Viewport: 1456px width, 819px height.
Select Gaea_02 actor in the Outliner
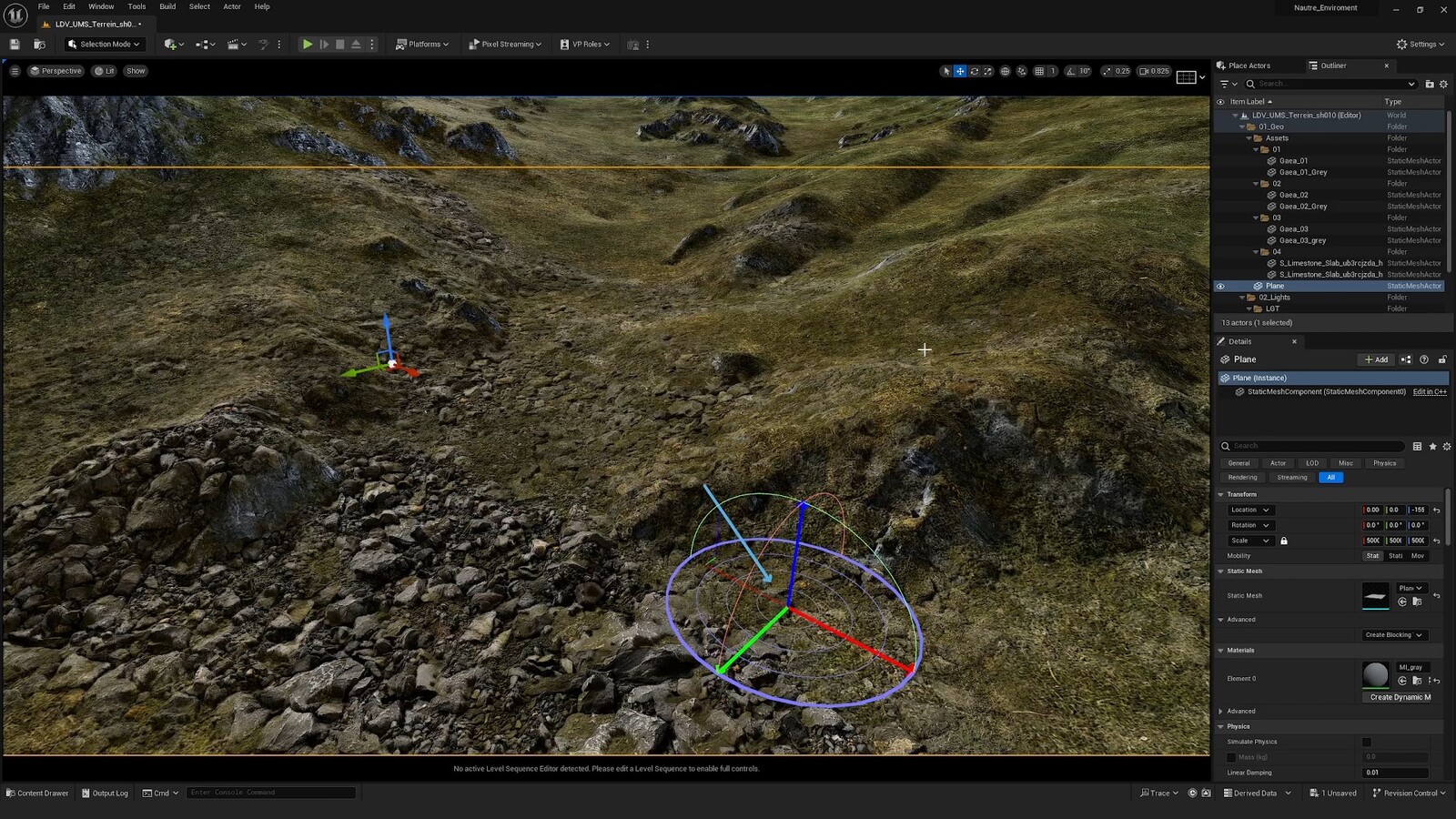point(1293,195)
